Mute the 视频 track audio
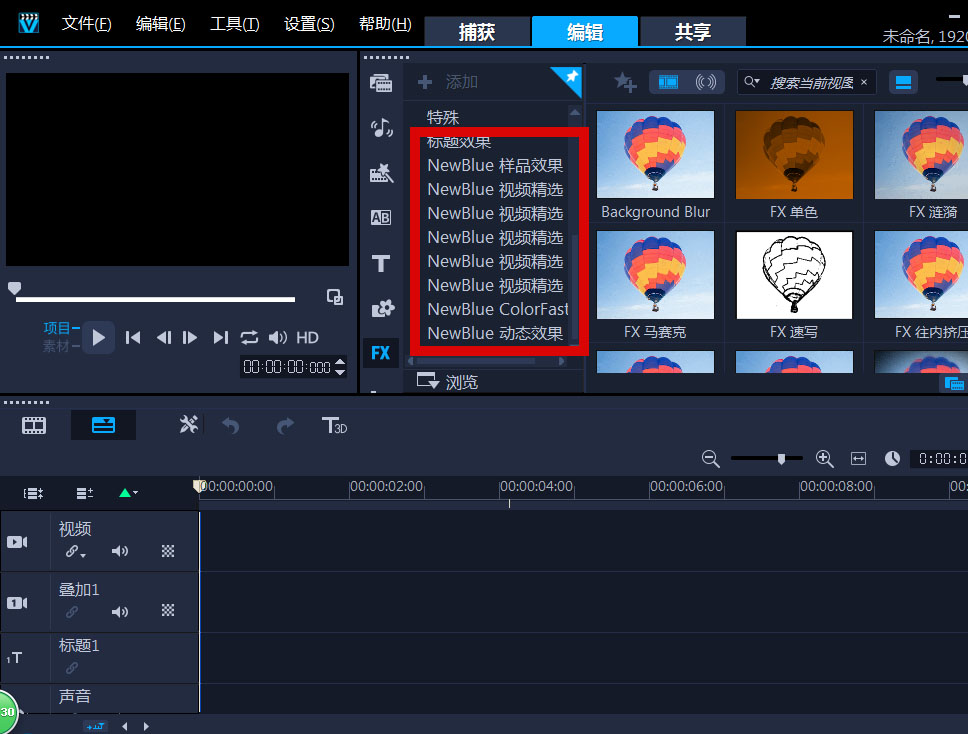 [120, 551]
